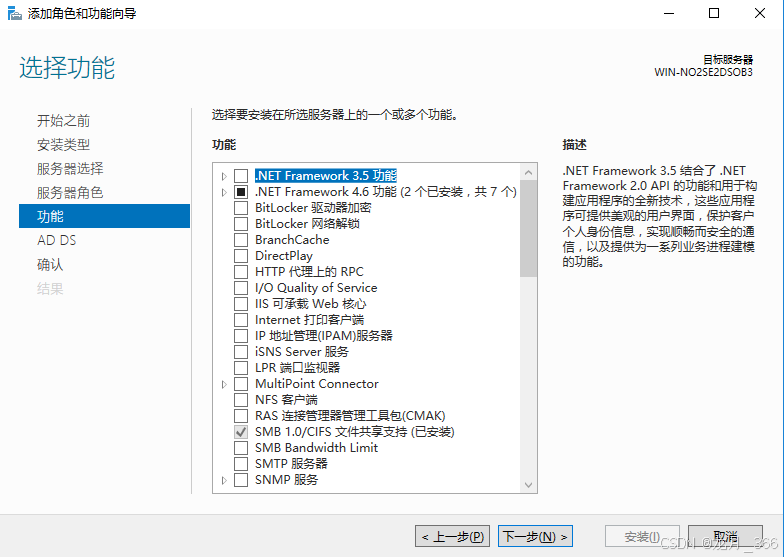The width and height of the screenshot is (784, 557).
Task: Go to the 安装类型 wizard step
Action: [63, 144]
